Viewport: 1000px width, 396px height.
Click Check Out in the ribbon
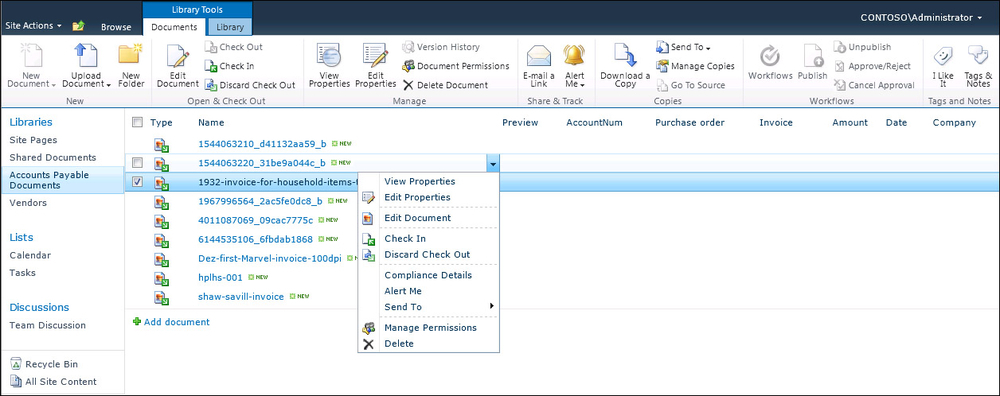point(233,47)
